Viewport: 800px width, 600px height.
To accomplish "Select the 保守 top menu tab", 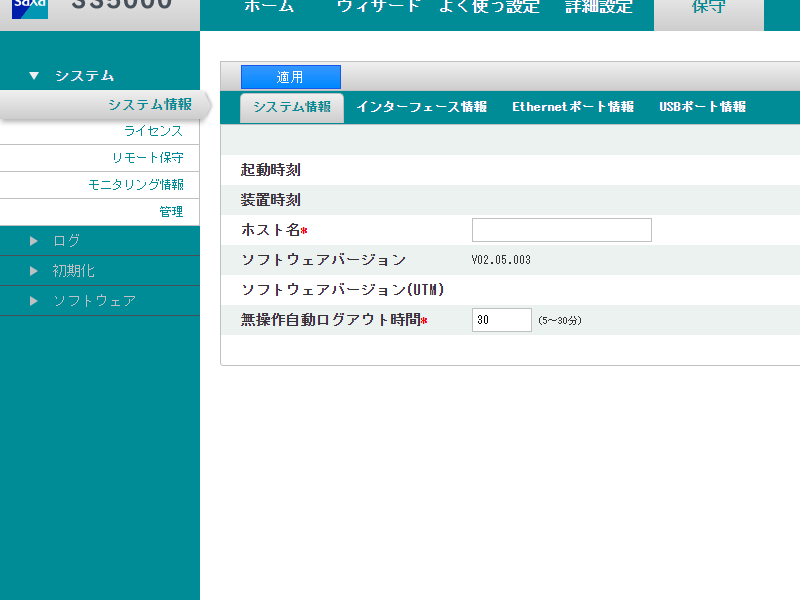I will pyautogui.click(x=709, y=14).
